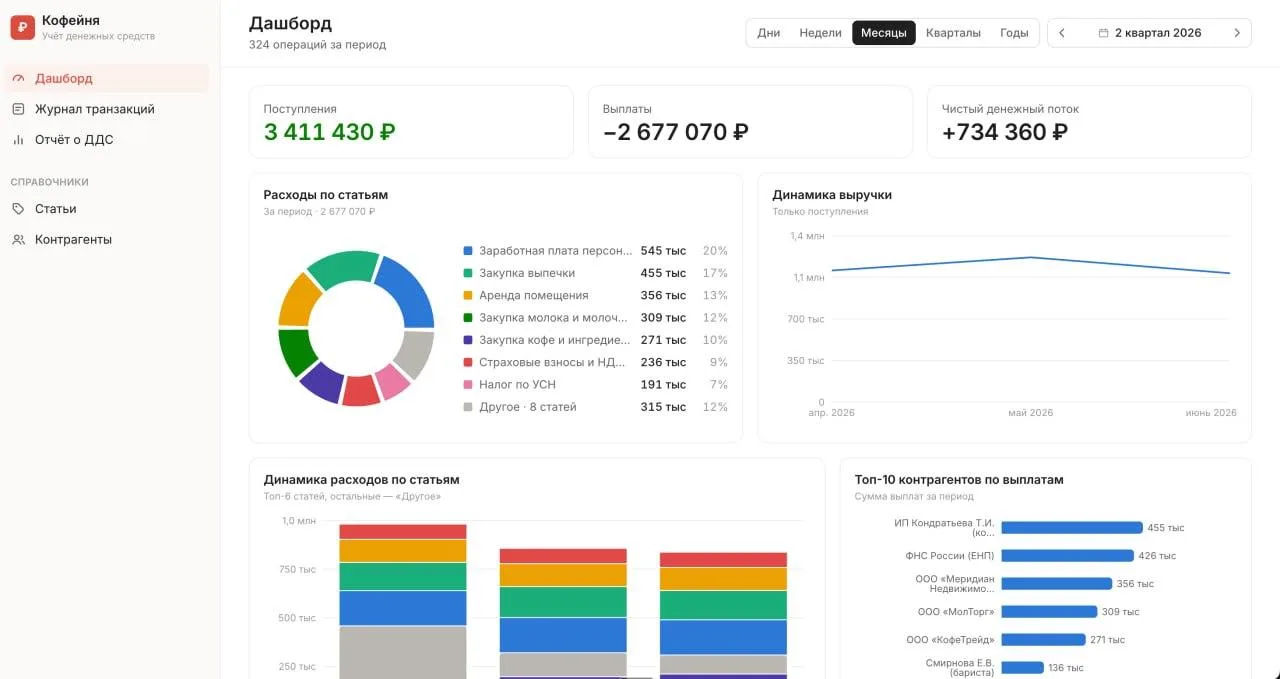Click the calendar icon beside 2 квартал 2026
Image resolution: width=1280 pixels, height=679 pixels.
click(1103, 33)
